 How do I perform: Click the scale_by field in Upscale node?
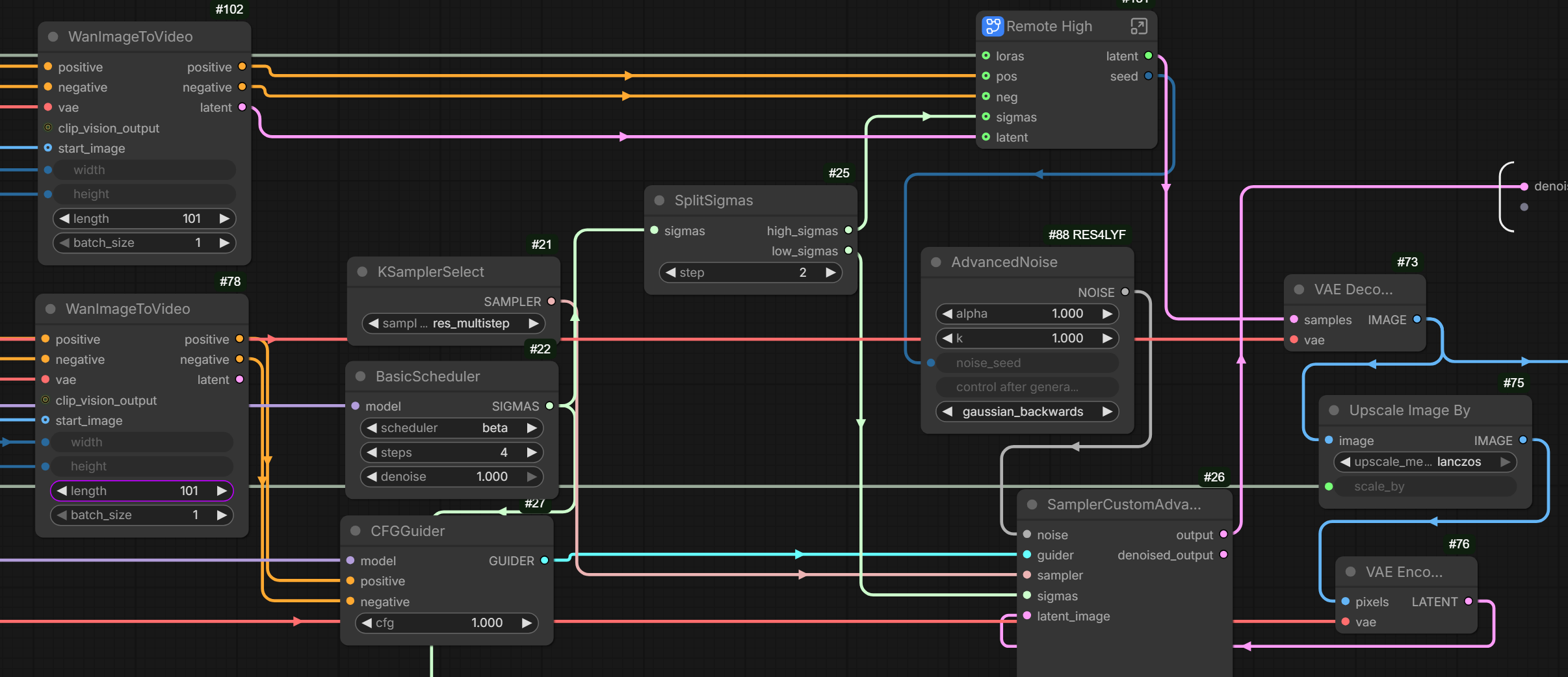pos(1425,487)
